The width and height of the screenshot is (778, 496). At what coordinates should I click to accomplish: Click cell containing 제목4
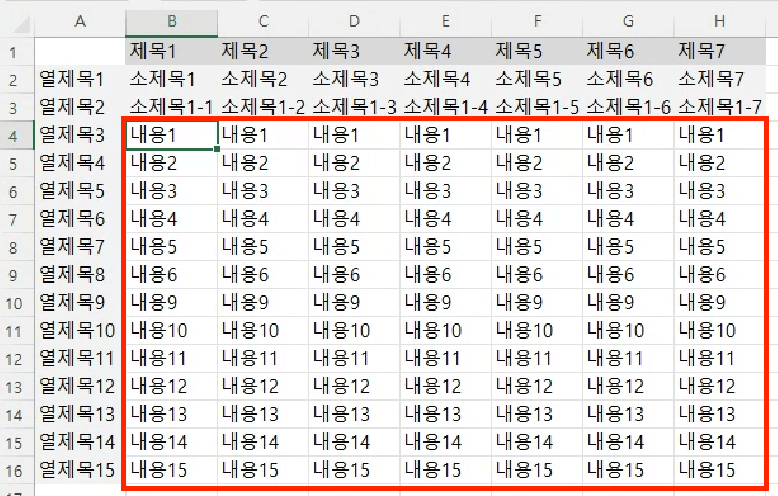click(446, 51)
